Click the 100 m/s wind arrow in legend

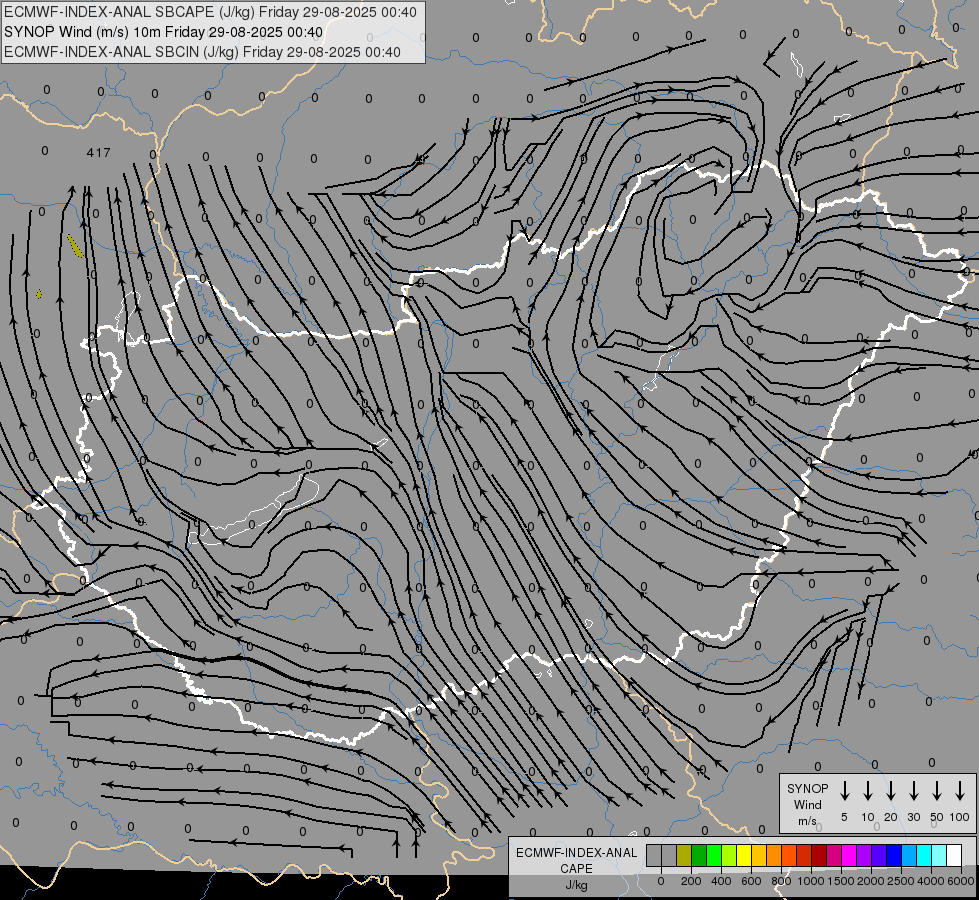960,790
